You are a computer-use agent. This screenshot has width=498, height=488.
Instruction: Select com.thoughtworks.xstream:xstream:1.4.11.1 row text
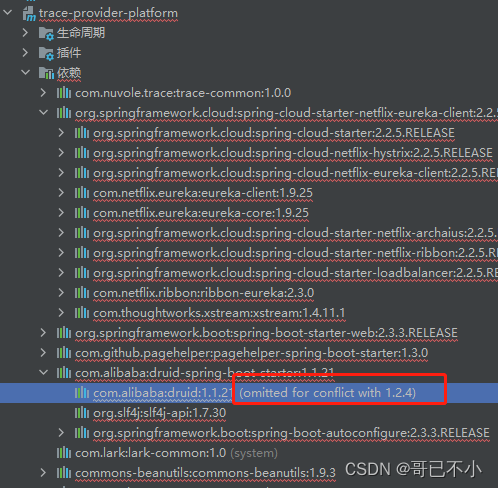pyautogui.click(x=219, y=313)
